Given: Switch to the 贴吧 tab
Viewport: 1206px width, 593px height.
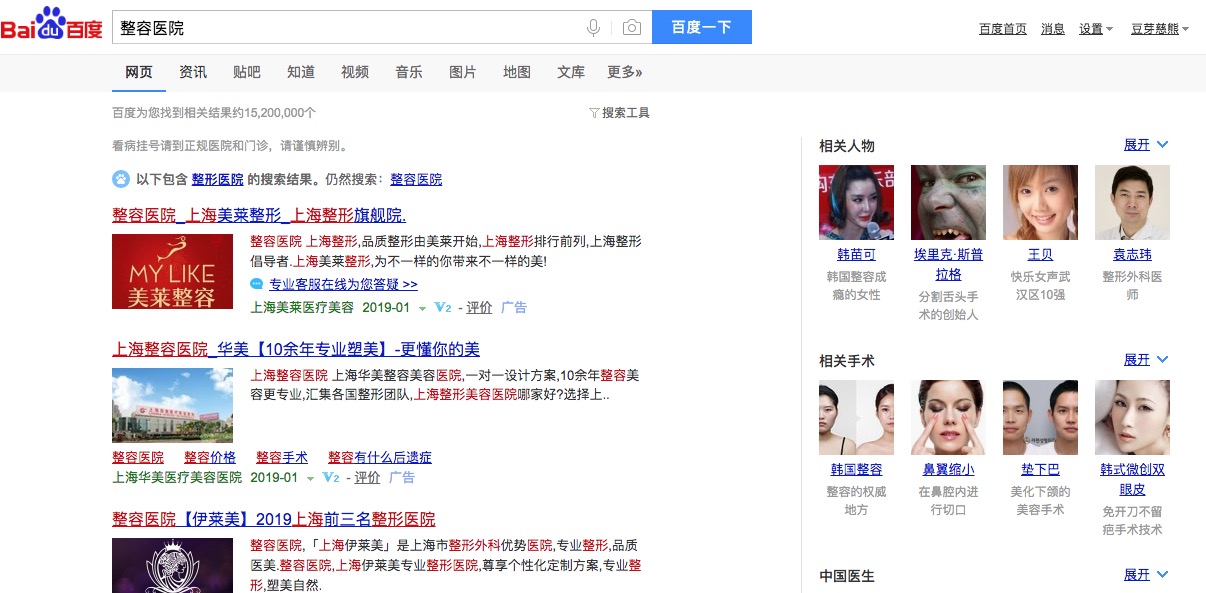Looking at the screenshot, I should point(247,72).
